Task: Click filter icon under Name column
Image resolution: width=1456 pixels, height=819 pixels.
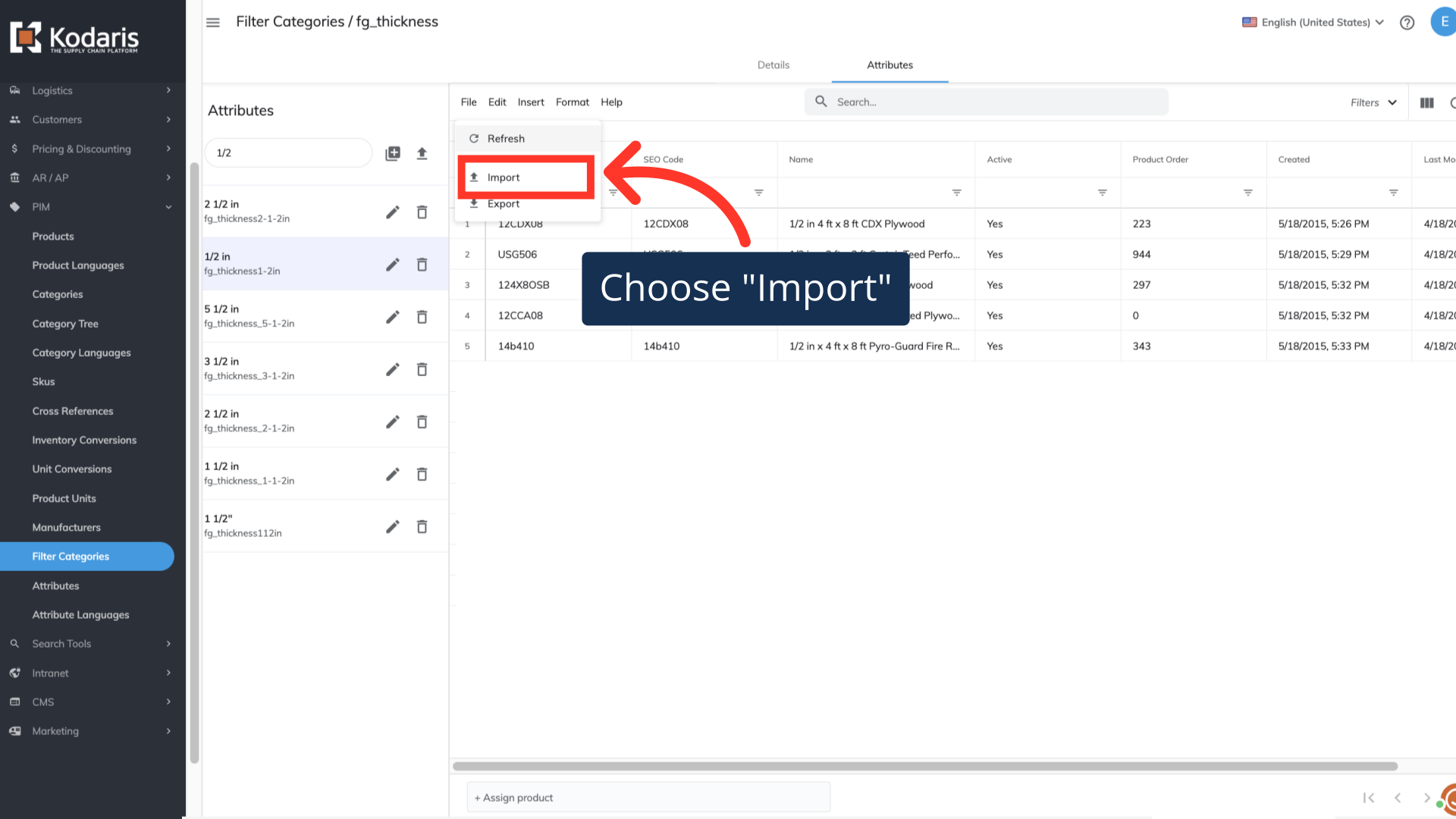Action: [956, 193]
